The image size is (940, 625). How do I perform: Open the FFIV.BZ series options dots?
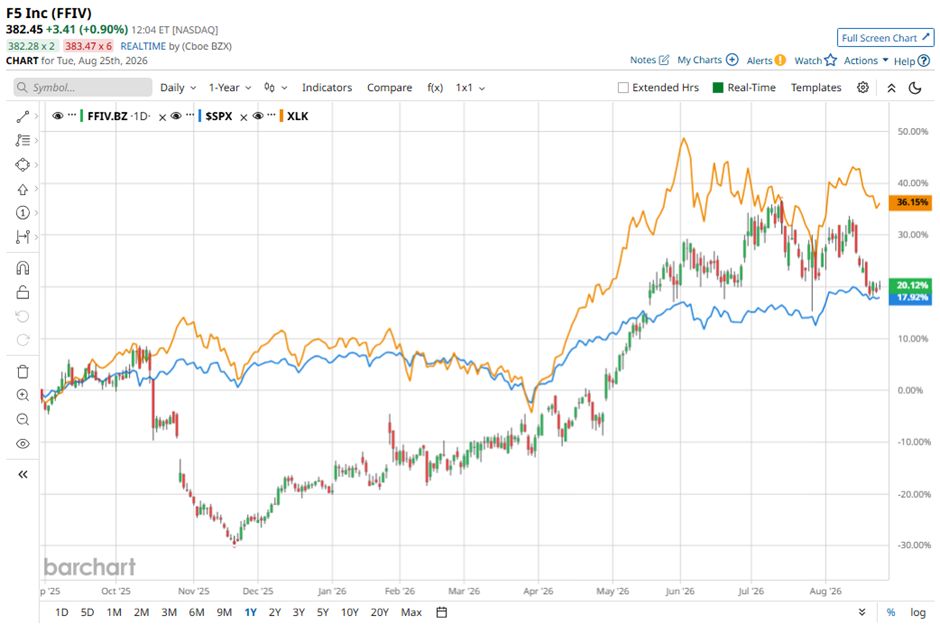point(72,114)
